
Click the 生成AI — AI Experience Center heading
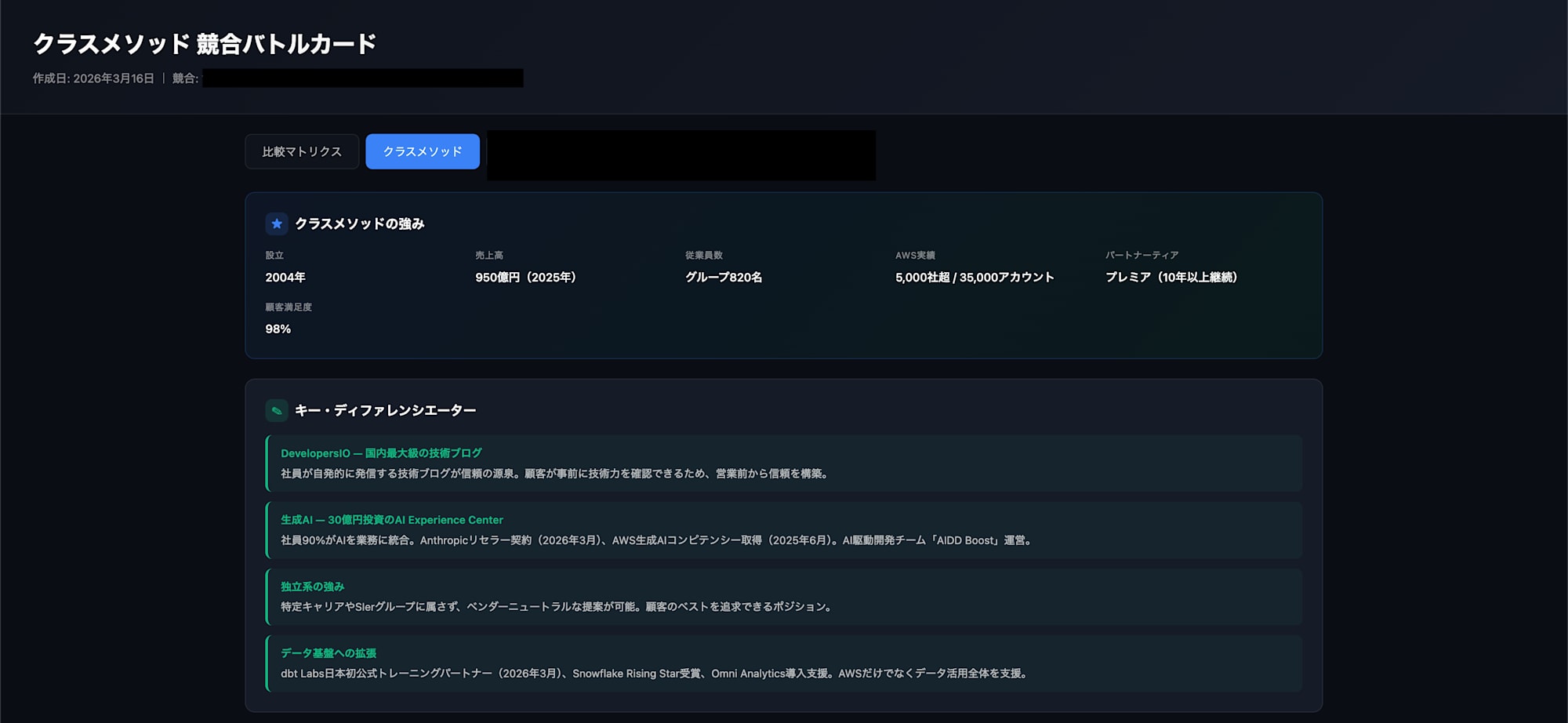tap(392, 519)
